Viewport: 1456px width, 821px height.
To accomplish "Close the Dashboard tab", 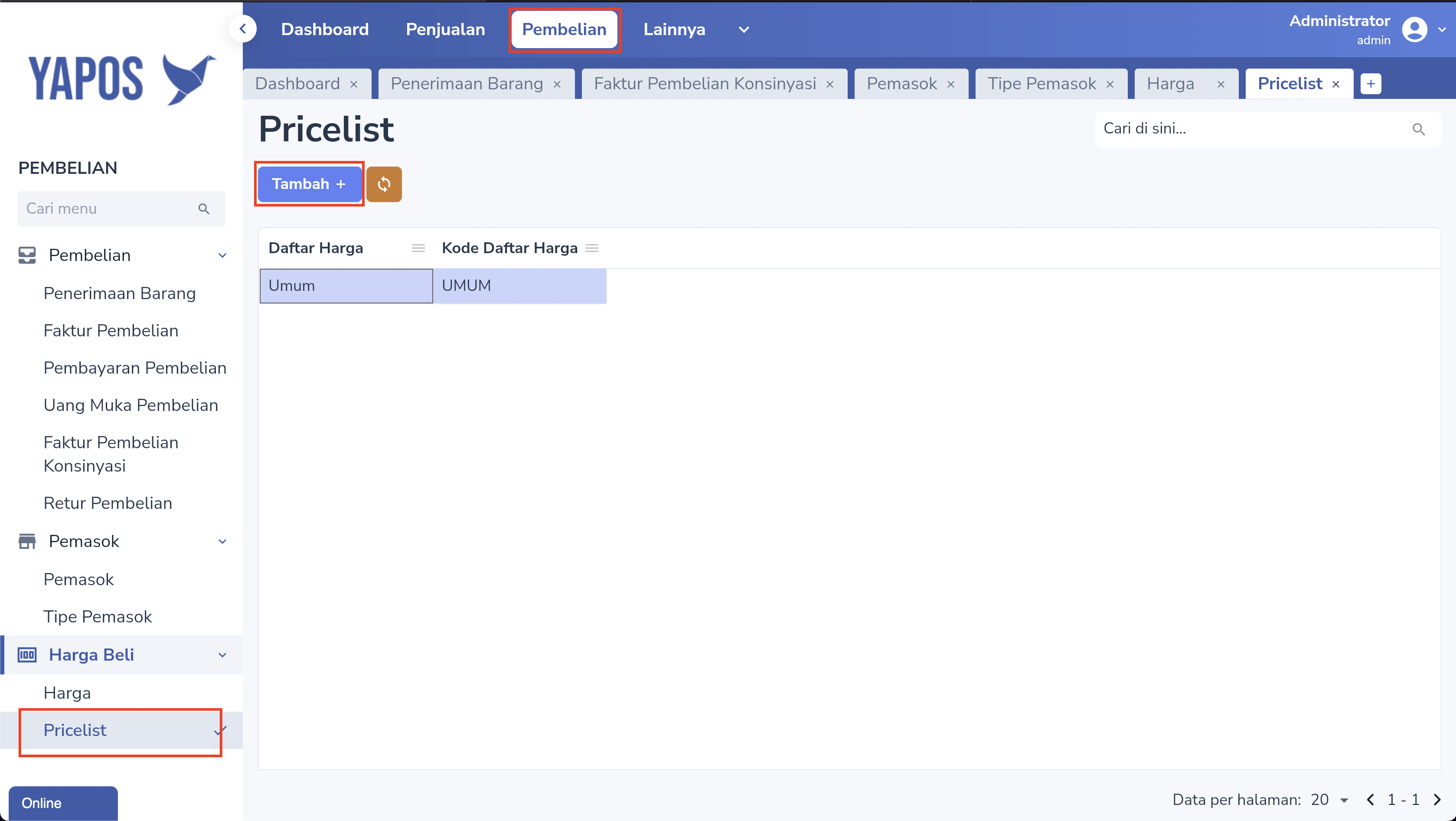I will click(354, 84).
